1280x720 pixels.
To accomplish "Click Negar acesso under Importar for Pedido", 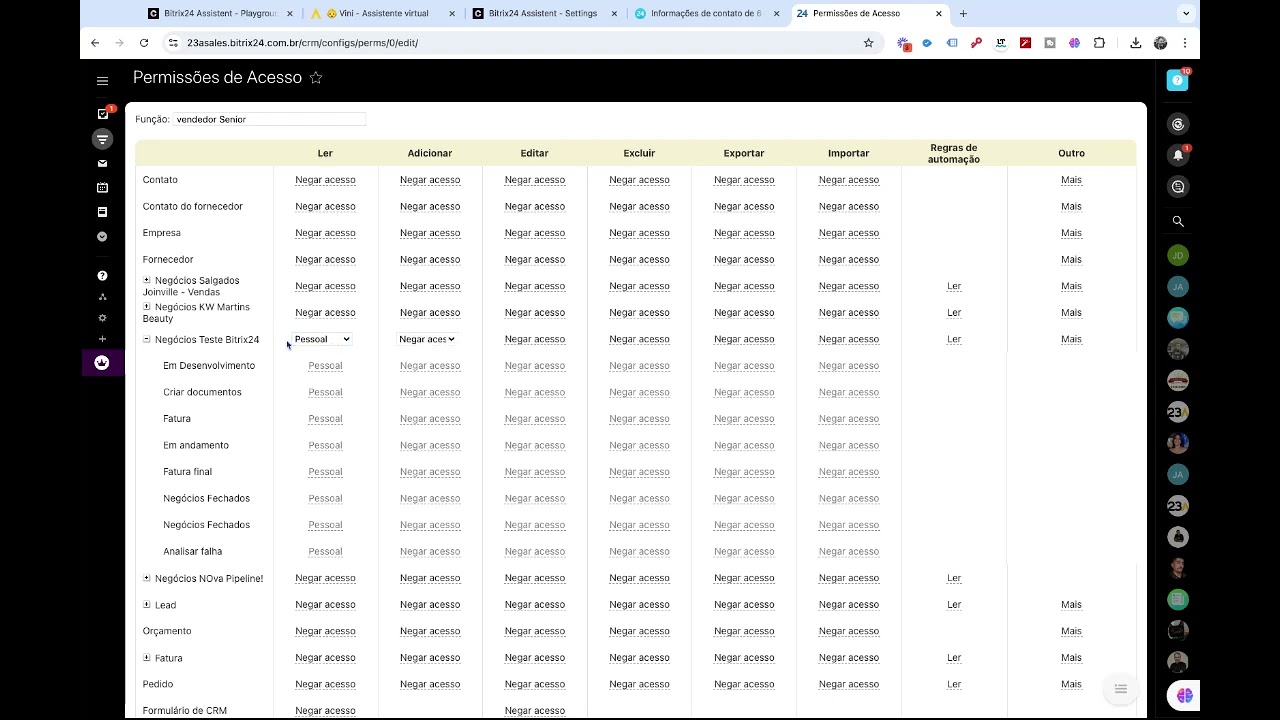I will click(x=848, y=684).
